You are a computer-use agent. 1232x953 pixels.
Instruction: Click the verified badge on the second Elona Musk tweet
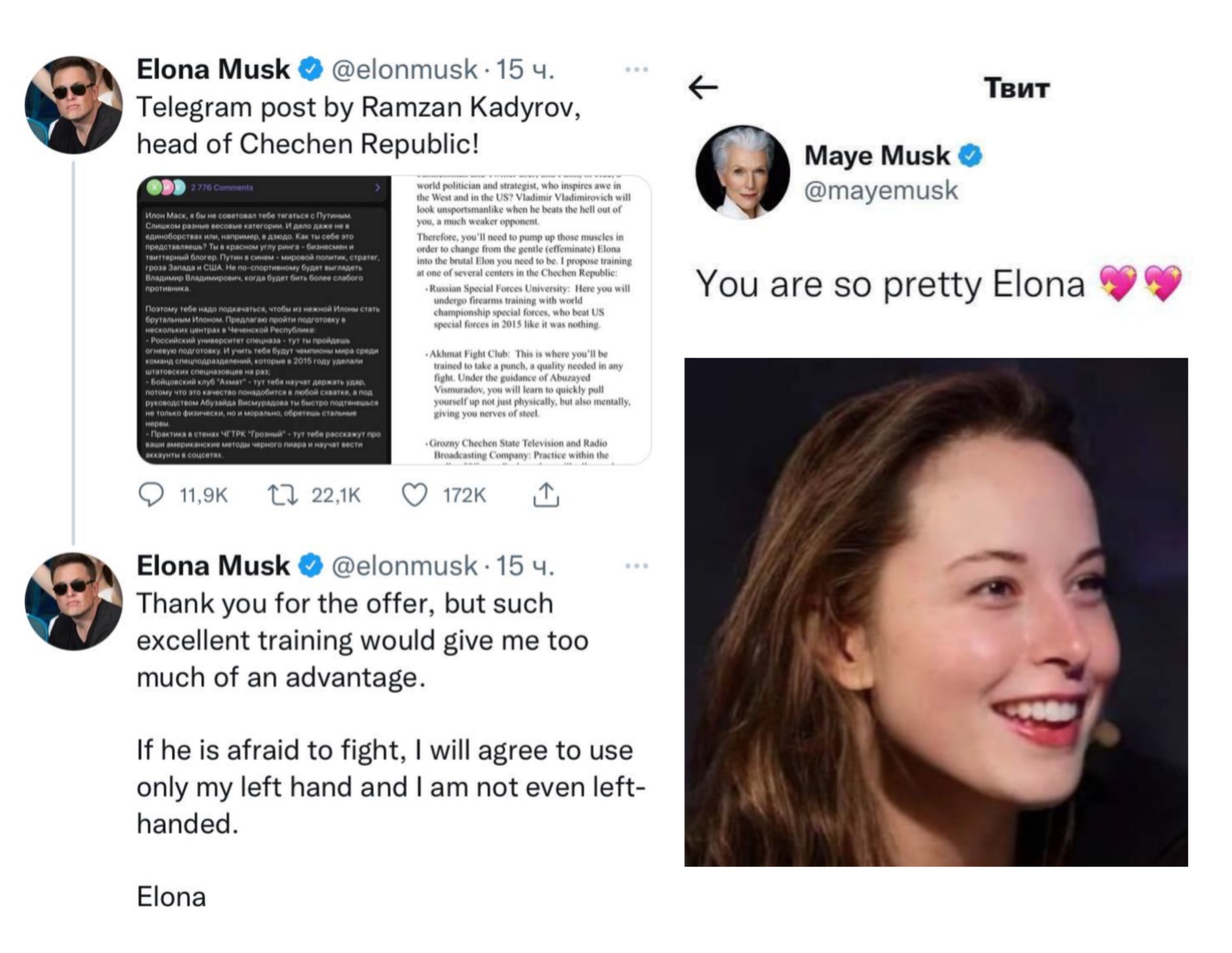click(x=311, y=566)
